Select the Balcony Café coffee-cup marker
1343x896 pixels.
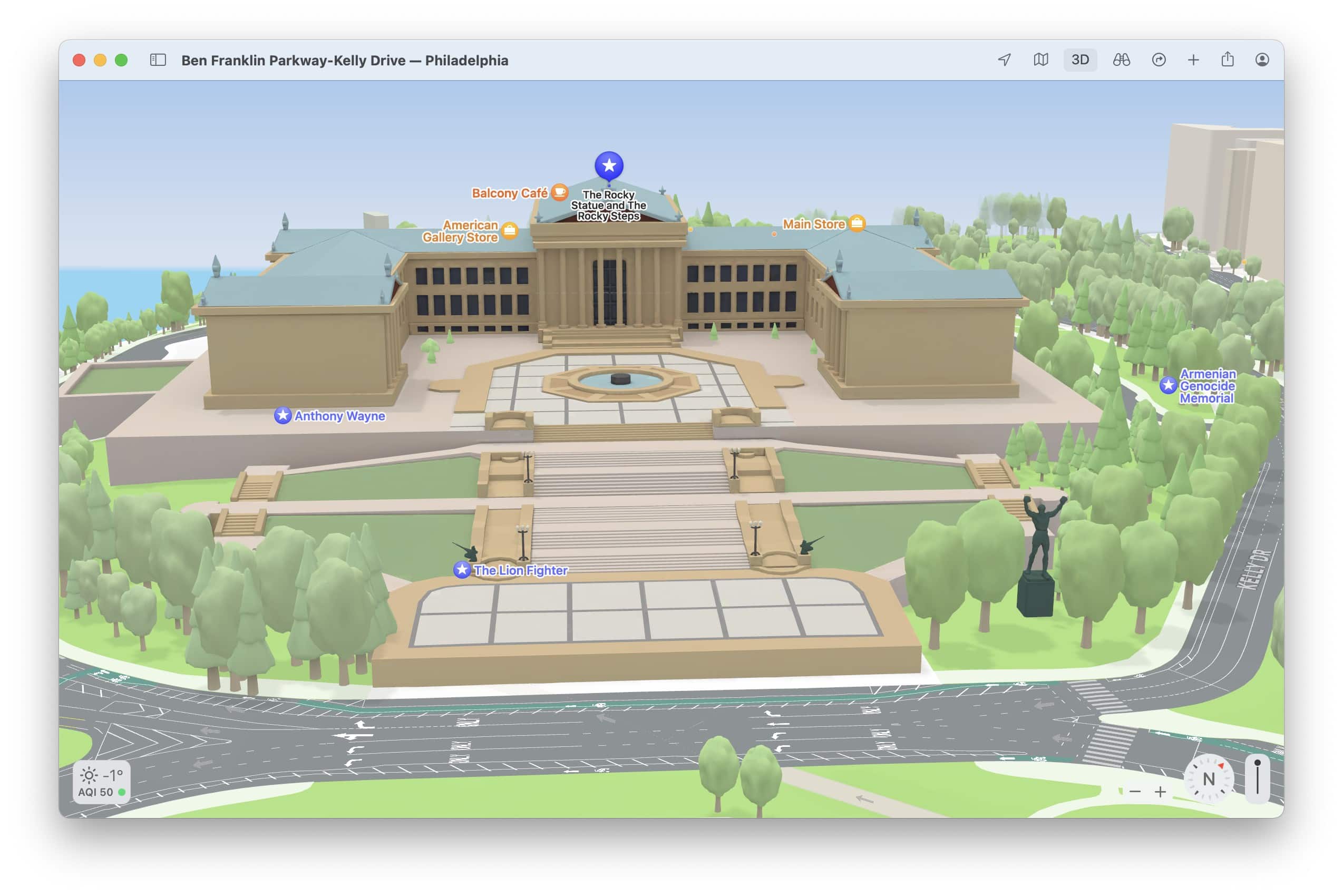click(x=558, y=192)
